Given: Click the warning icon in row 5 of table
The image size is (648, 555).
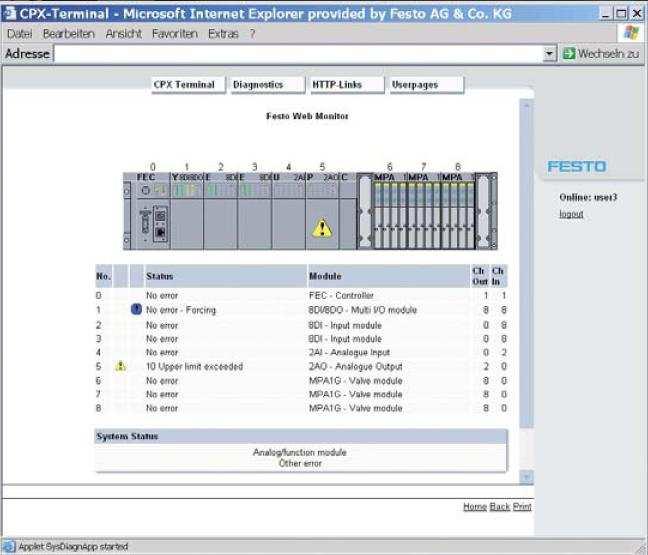Looking at the screenshot, I should (x=120, y=366).
